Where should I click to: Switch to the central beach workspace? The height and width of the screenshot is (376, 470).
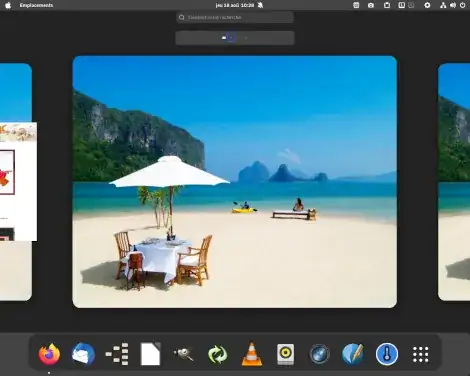point(235,182)
